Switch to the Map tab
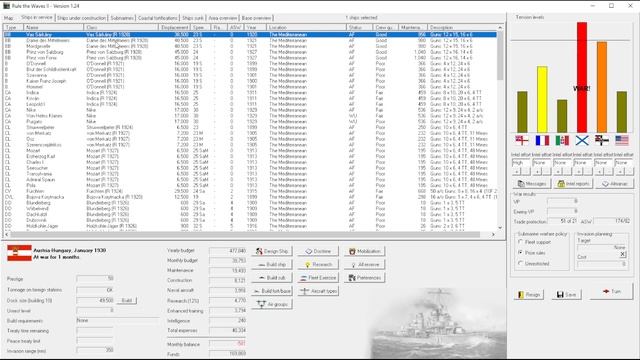 pyautogui.click(x=9, y=18)
